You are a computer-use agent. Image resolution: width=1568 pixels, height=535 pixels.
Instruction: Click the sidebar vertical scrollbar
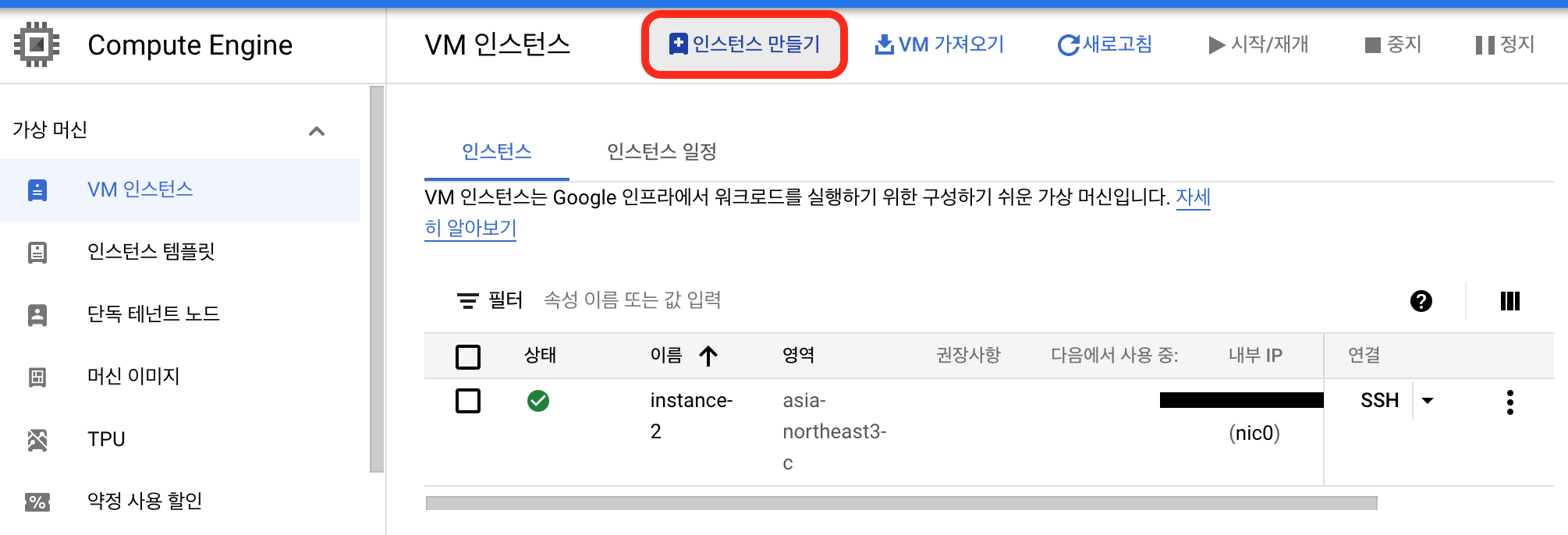377,279
